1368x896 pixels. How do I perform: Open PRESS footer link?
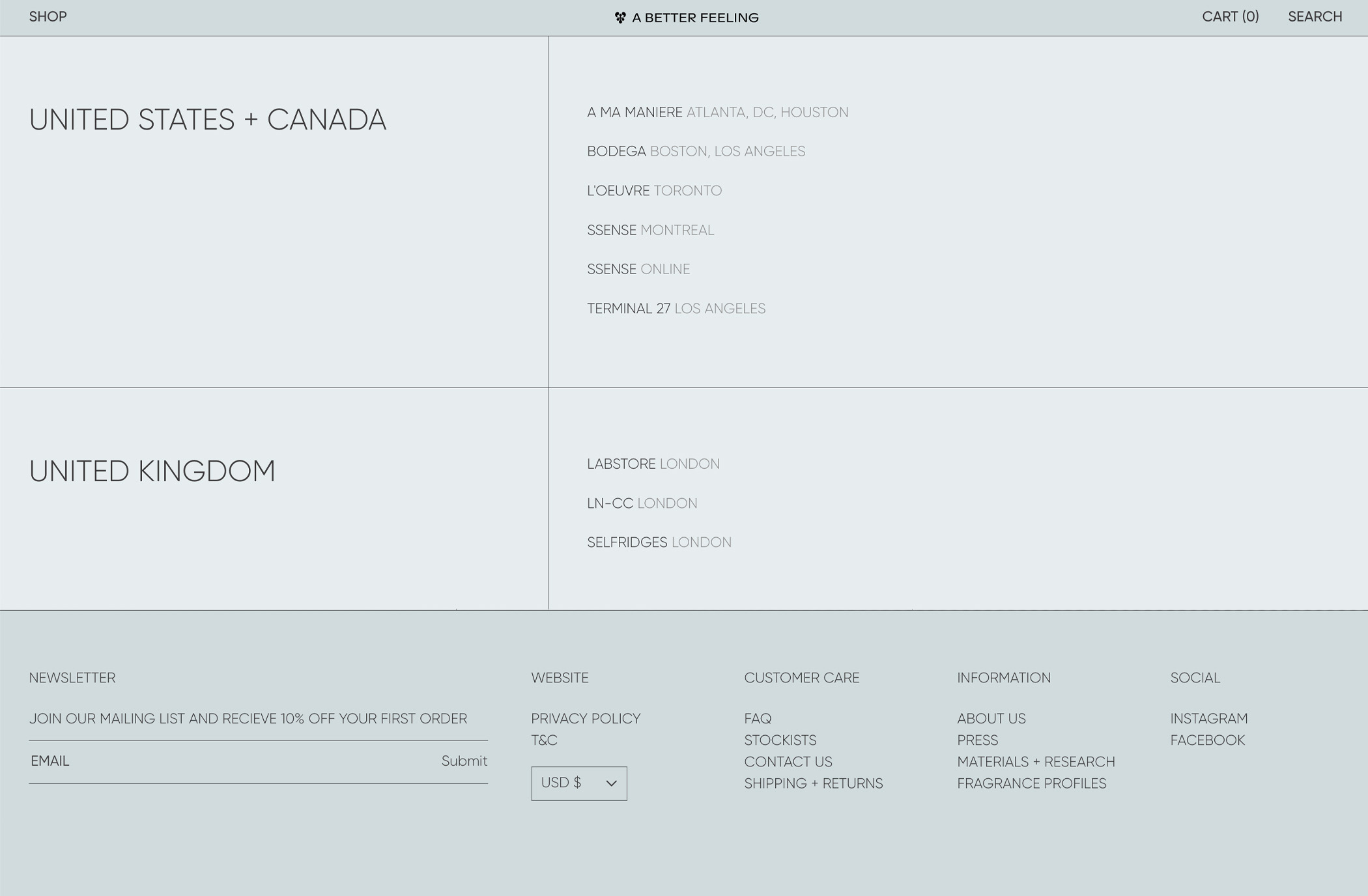point(977,740)
